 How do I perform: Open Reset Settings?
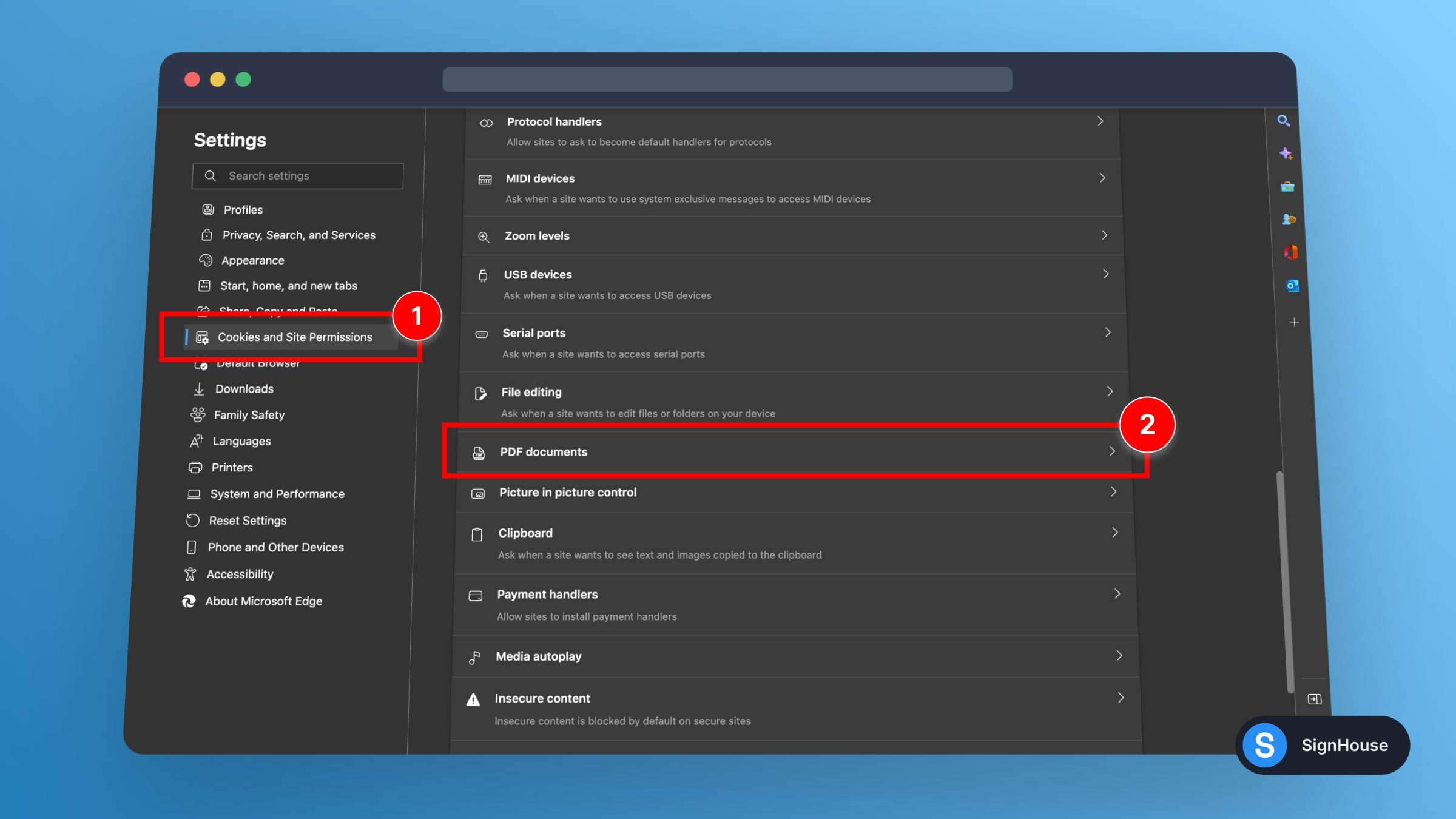[247, 520]
